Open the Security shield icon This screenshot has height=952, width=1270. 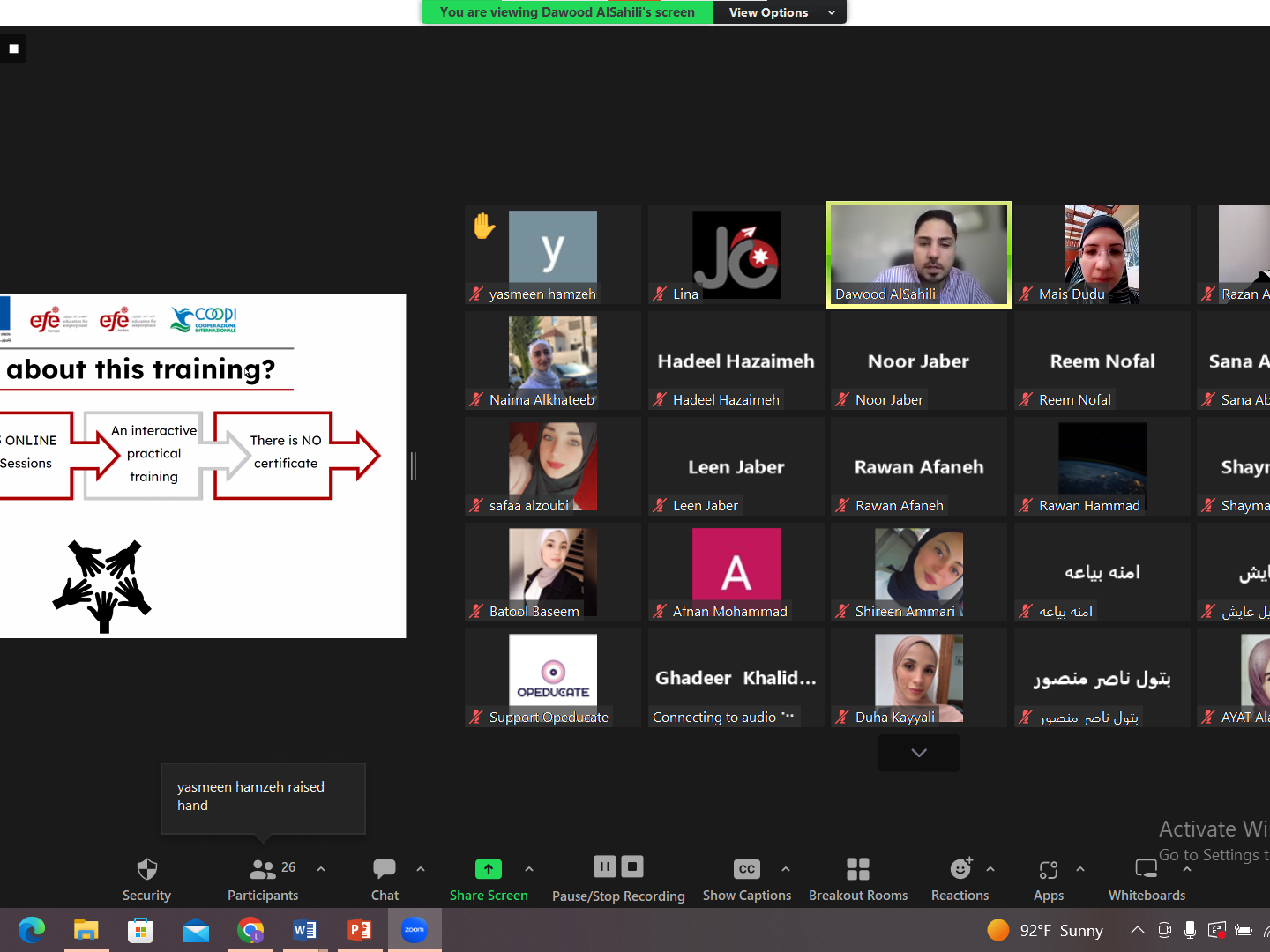tap(146, 870)
